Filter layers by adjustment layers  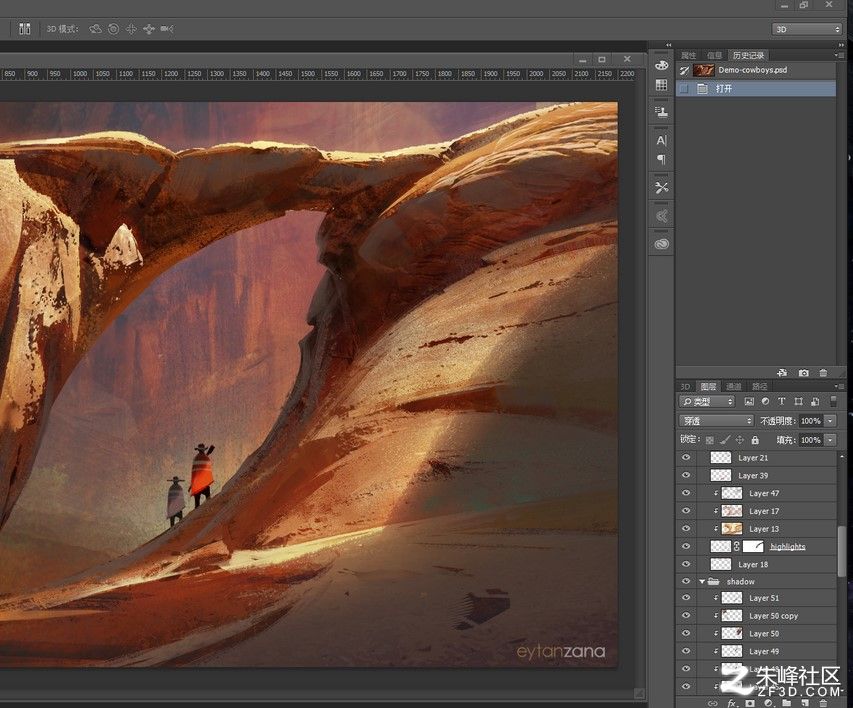tap(765, 402)
